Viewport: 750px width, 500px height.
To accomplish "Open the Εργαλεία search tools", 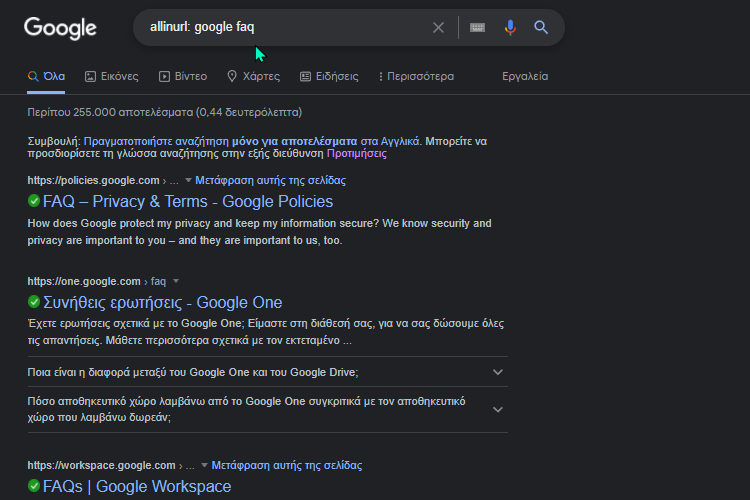I will tap(525, 77).
